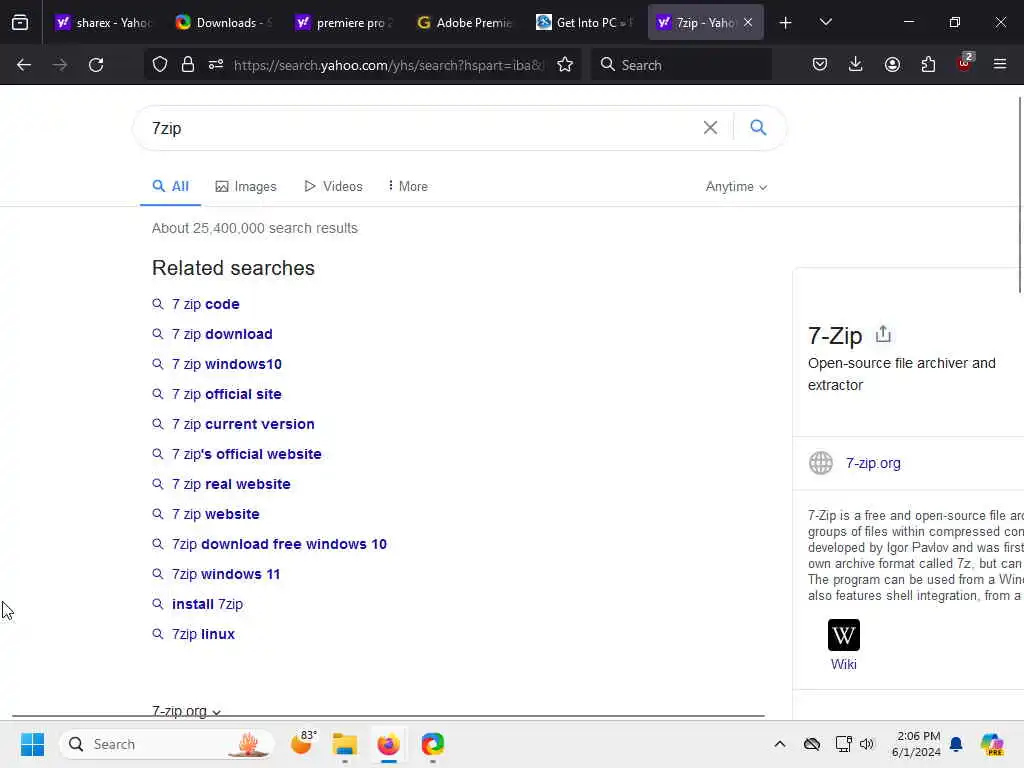Select the Videos results tab

[333, 186]
